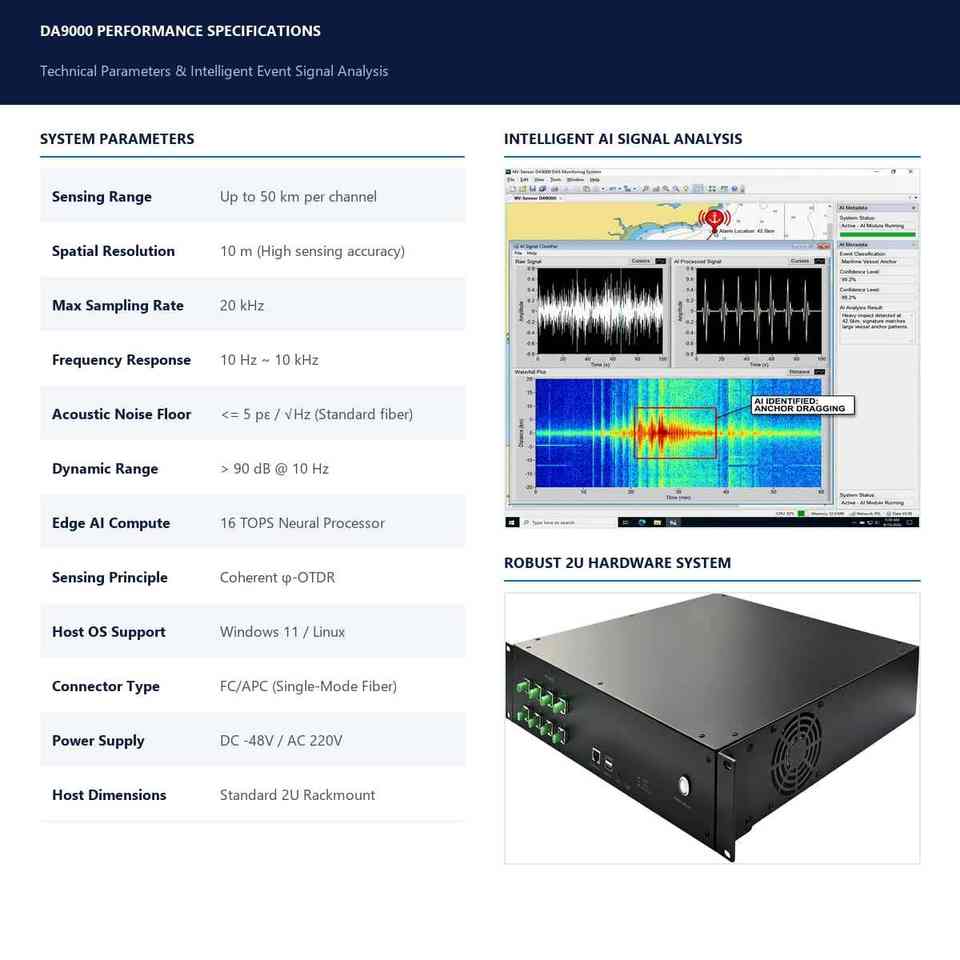This screenshot has height=960, width=960.
Task: Click the active monitoring app taskbar icon
Action: tap(673, 522)
